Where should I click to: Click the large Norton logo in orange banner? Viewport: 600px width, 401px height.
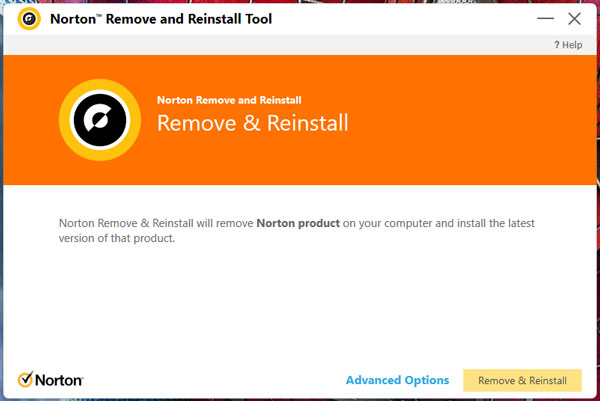(100, 120)
